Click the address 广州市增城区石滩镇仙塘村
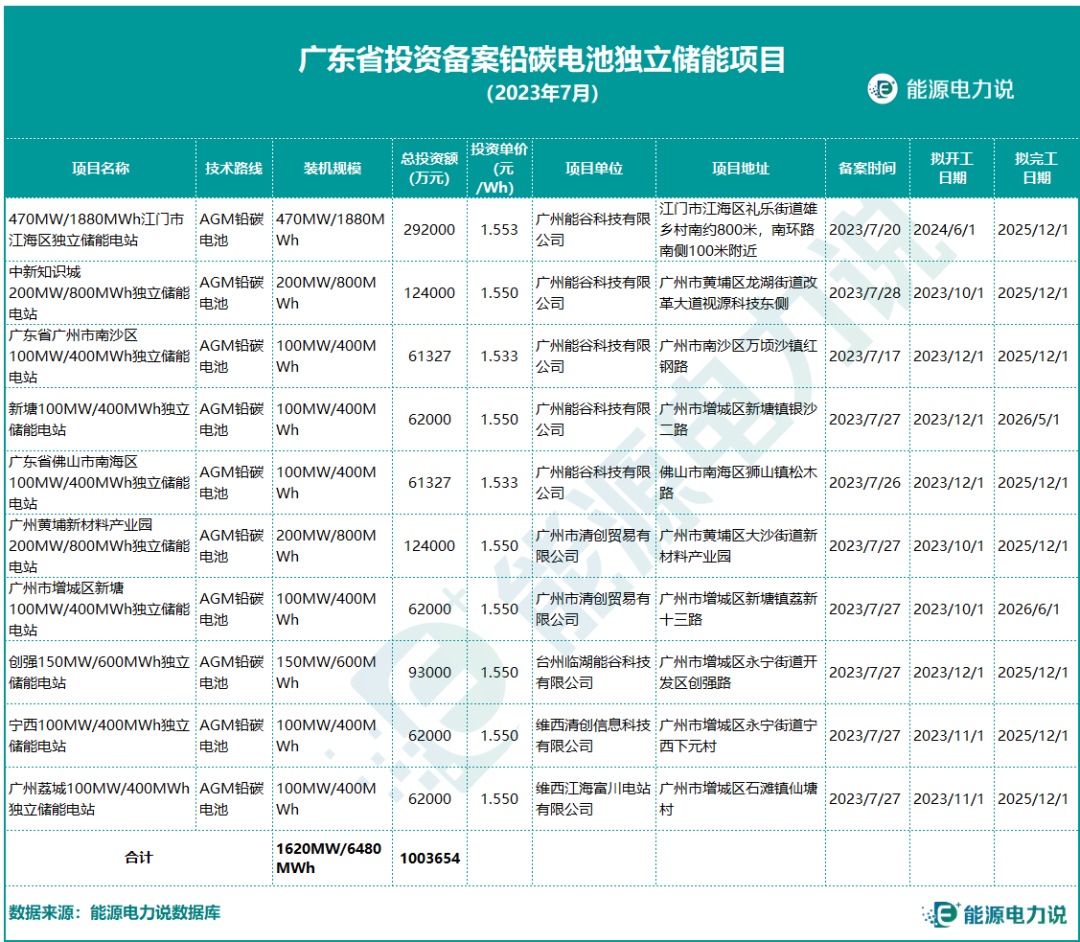 click(738, 799)
